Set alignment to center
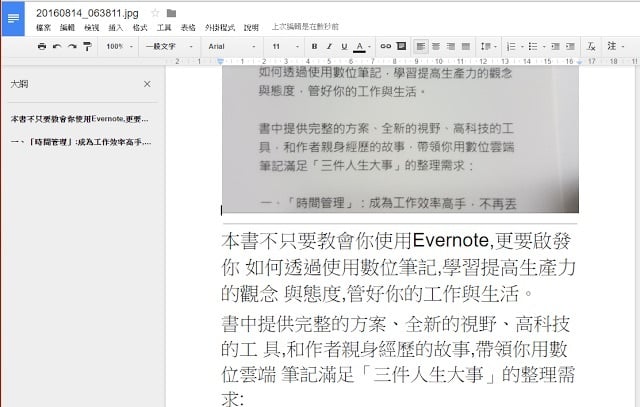This screenshot has height=407, width=640. (x=436, y=47)
